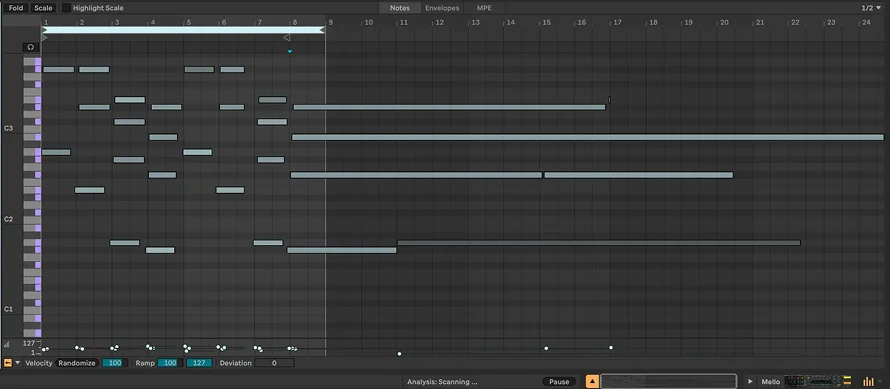Select the first note at bar 1 top row
890x389 pixels.
[x=58, y=69]
